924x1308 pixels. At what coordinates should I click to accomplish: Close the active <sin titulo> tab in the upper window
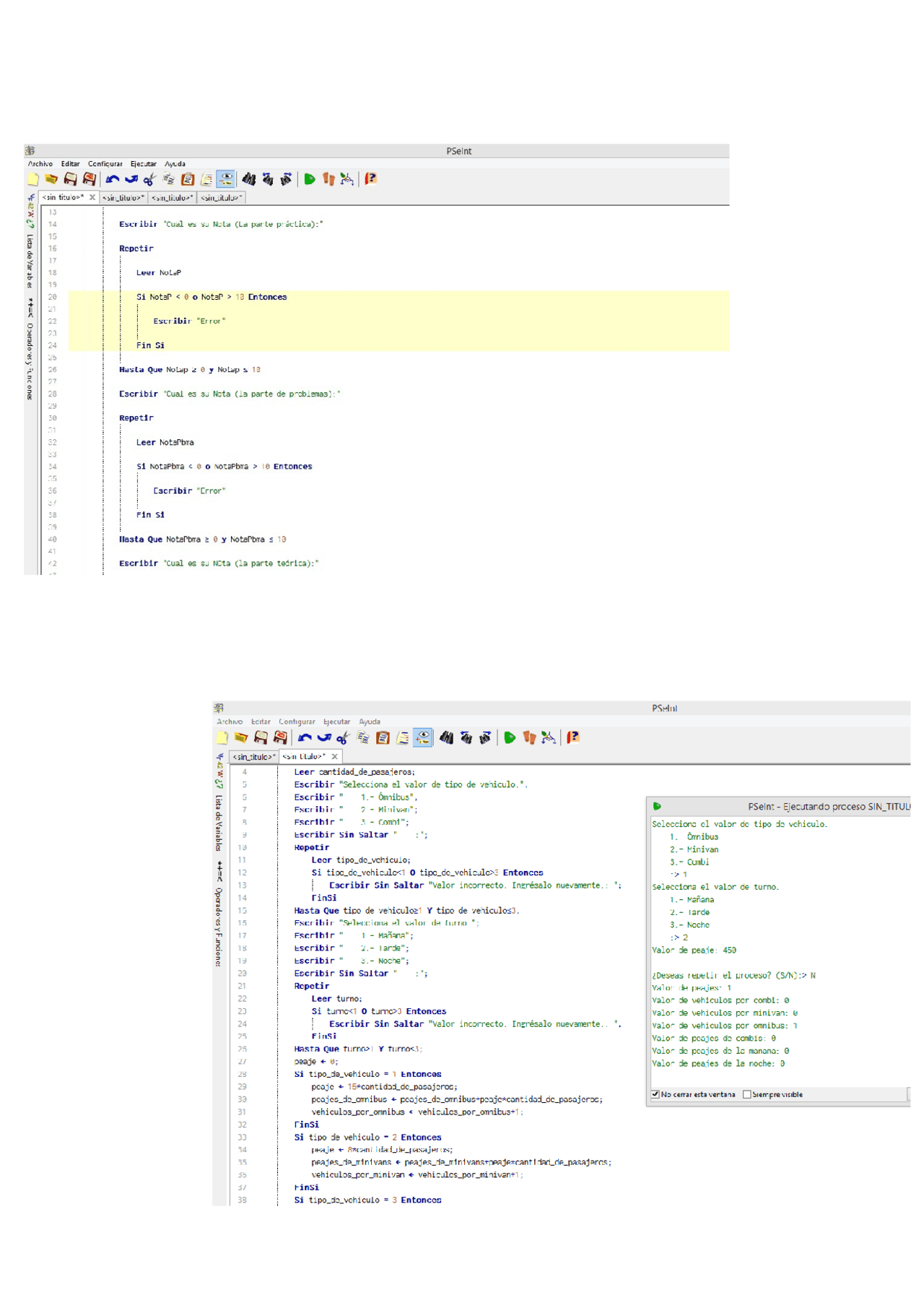pyautogui.click(x=92, y=197)
